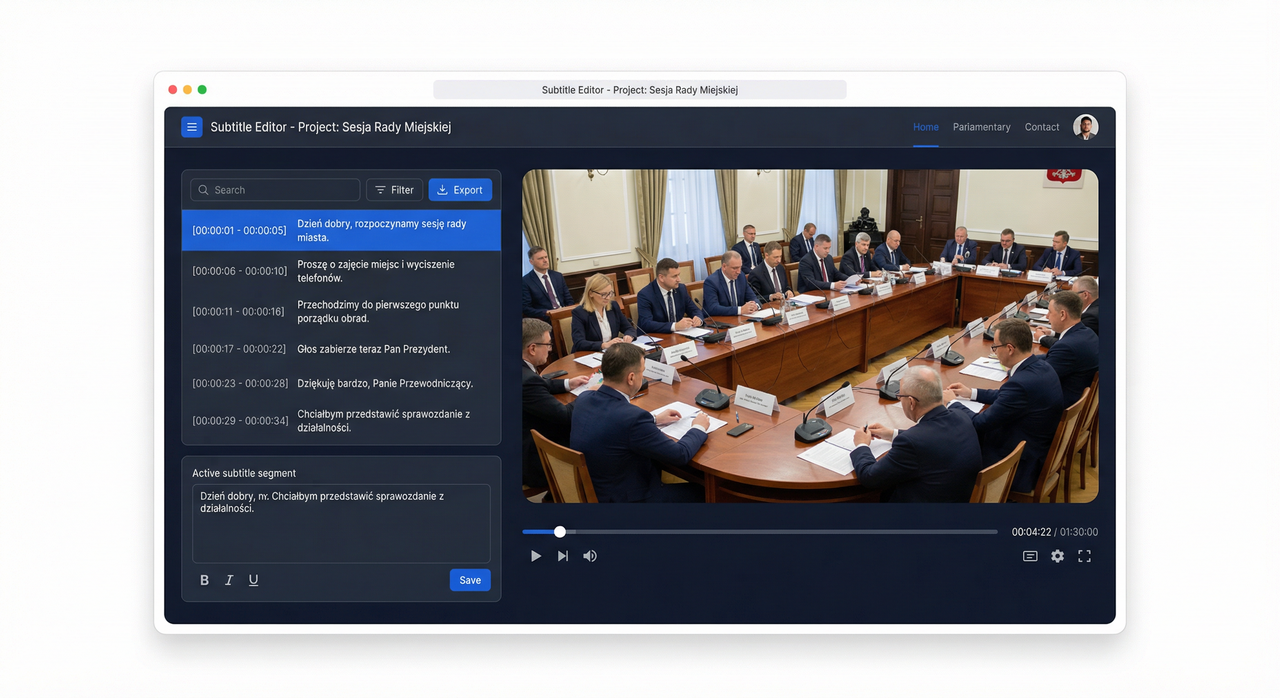Click the Export button

pyautogui.click(x=460, y=190)
